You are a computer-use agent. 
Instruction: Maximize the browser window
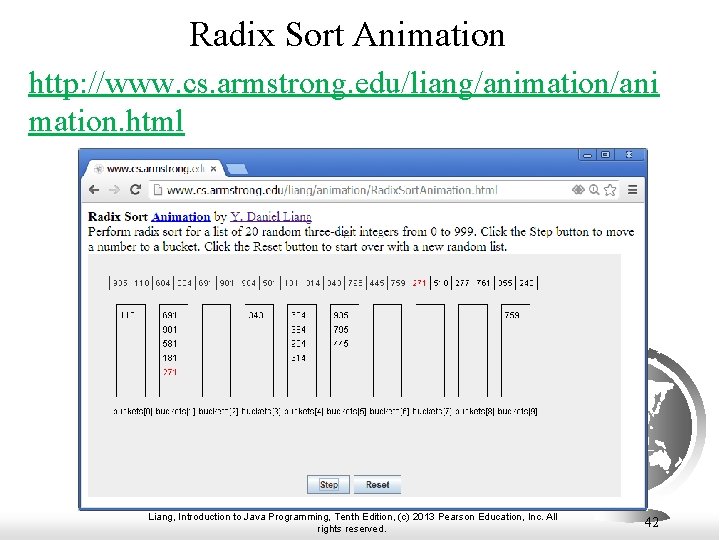tap(605, 155)
